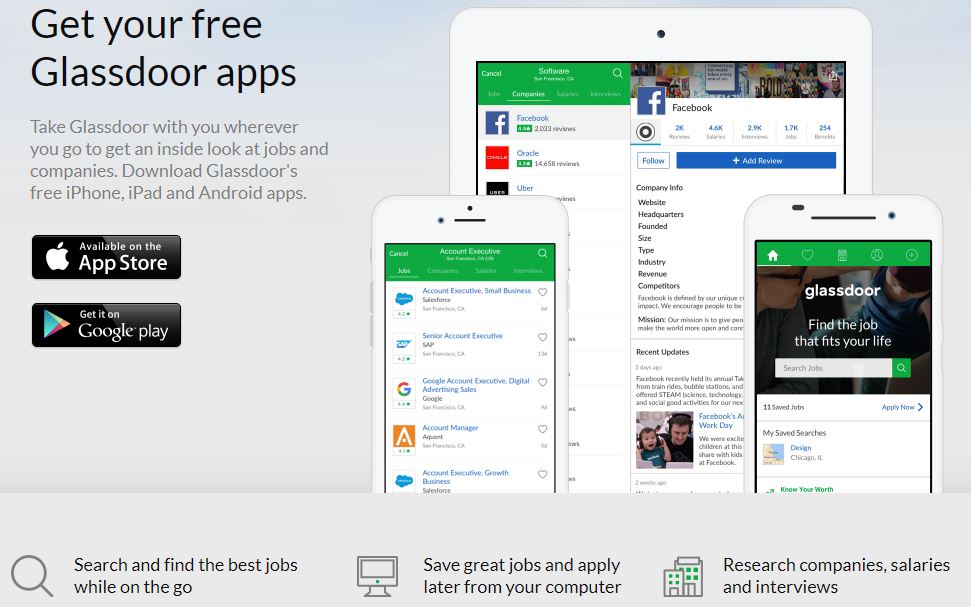971x607 pixels.
Task: Open the Available on the App Store badge
Action: point(107,257)
